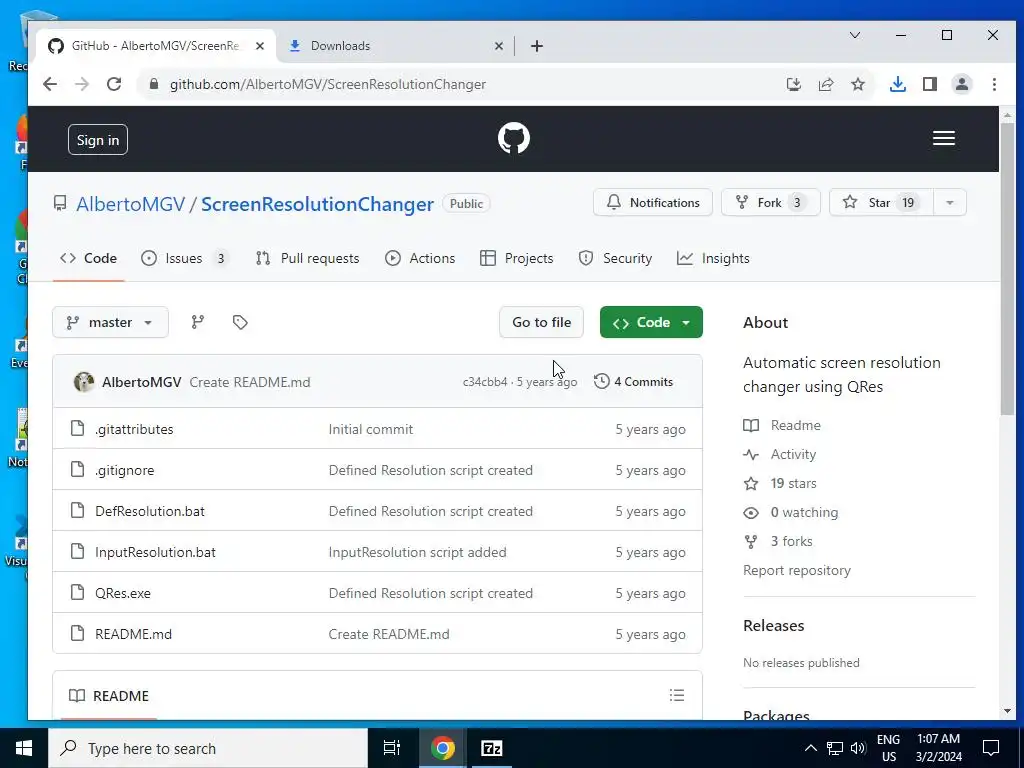This screenshot has height=768, width=1024.
Task: Open the Projects tab
Action: [x=516, y=259]
